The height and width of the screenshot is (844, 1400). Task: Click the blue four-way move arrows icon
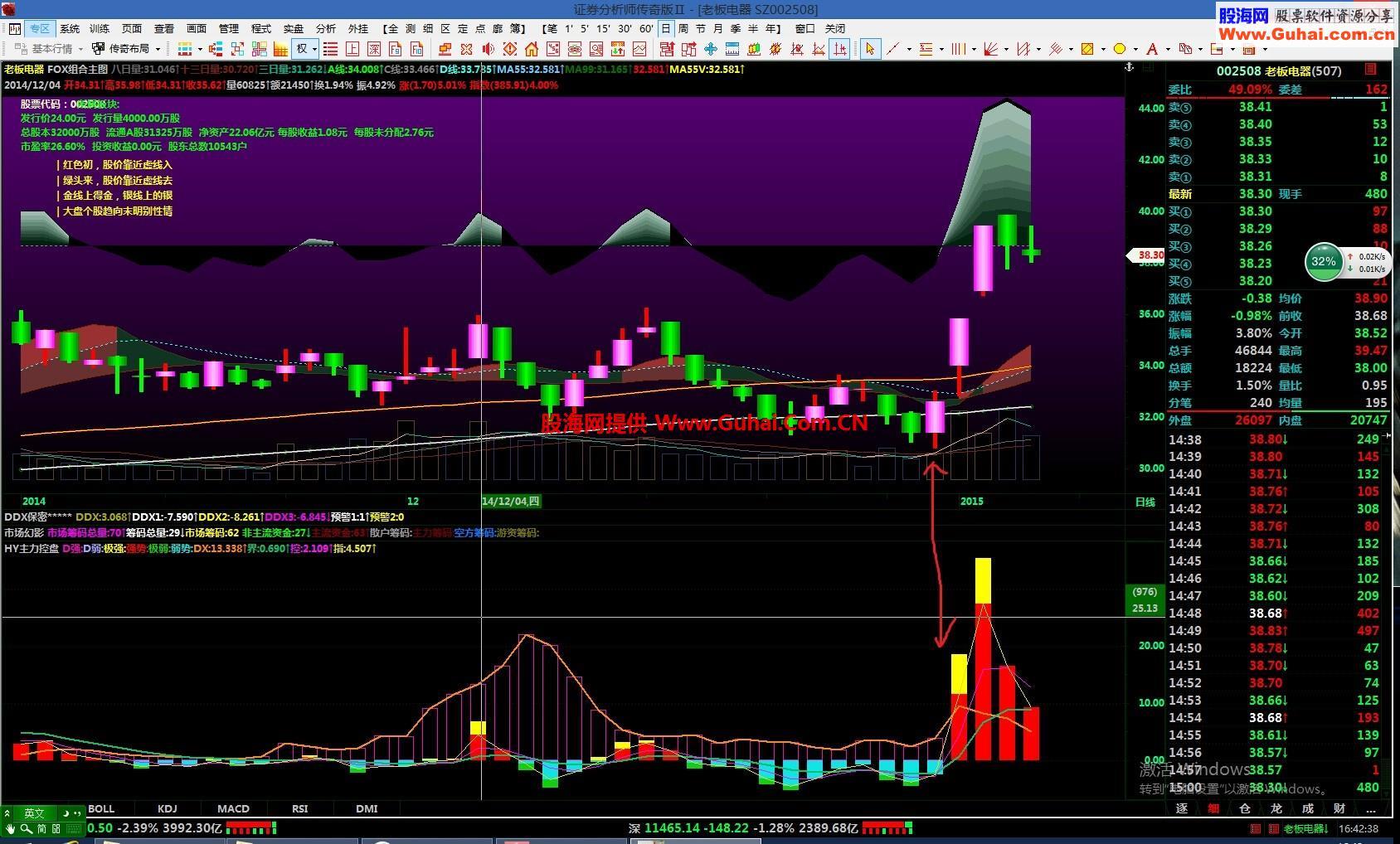[x=711, y=49]
